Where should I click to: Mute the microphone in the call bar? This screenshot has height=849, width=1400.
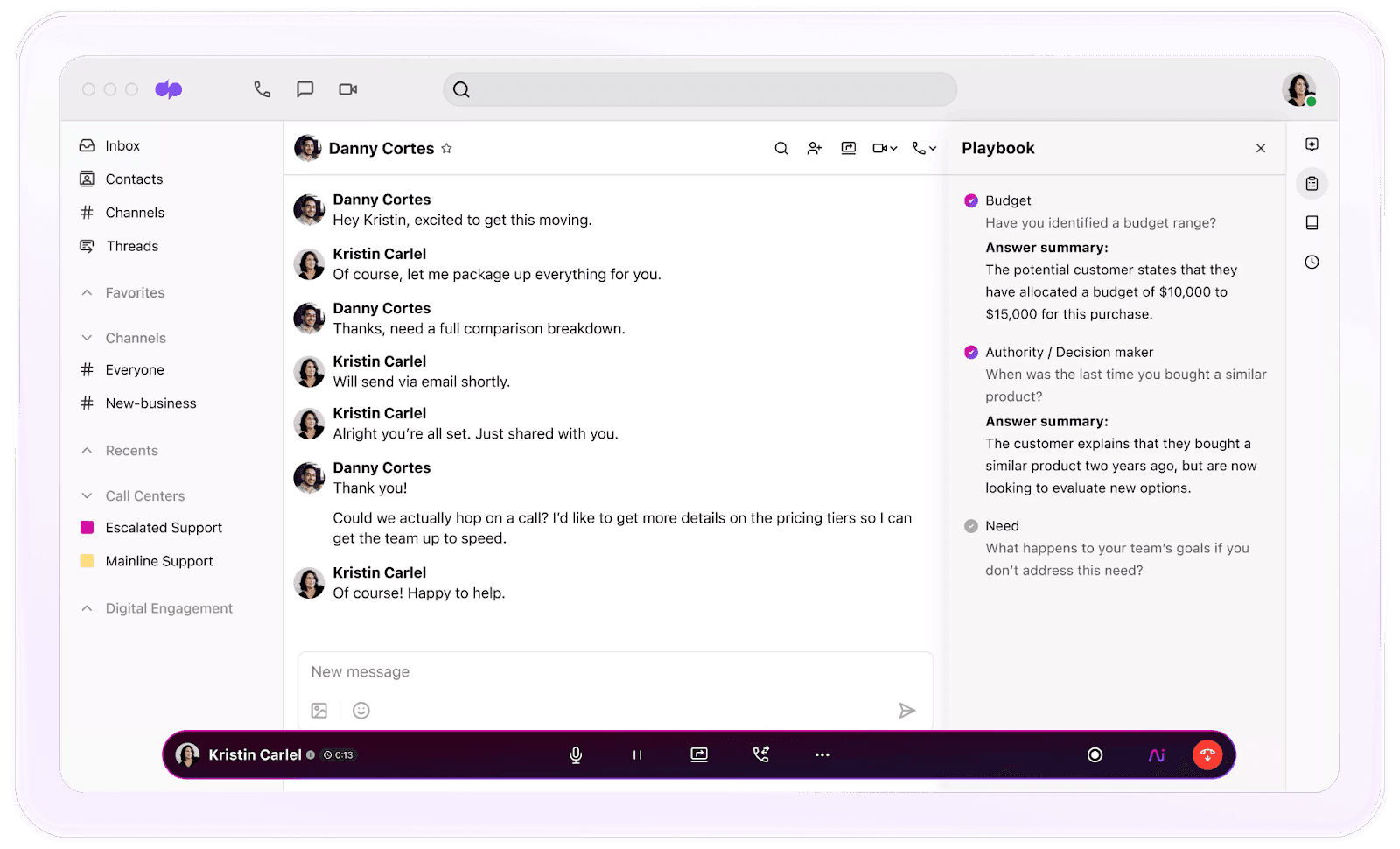click(x=576, y=755)
